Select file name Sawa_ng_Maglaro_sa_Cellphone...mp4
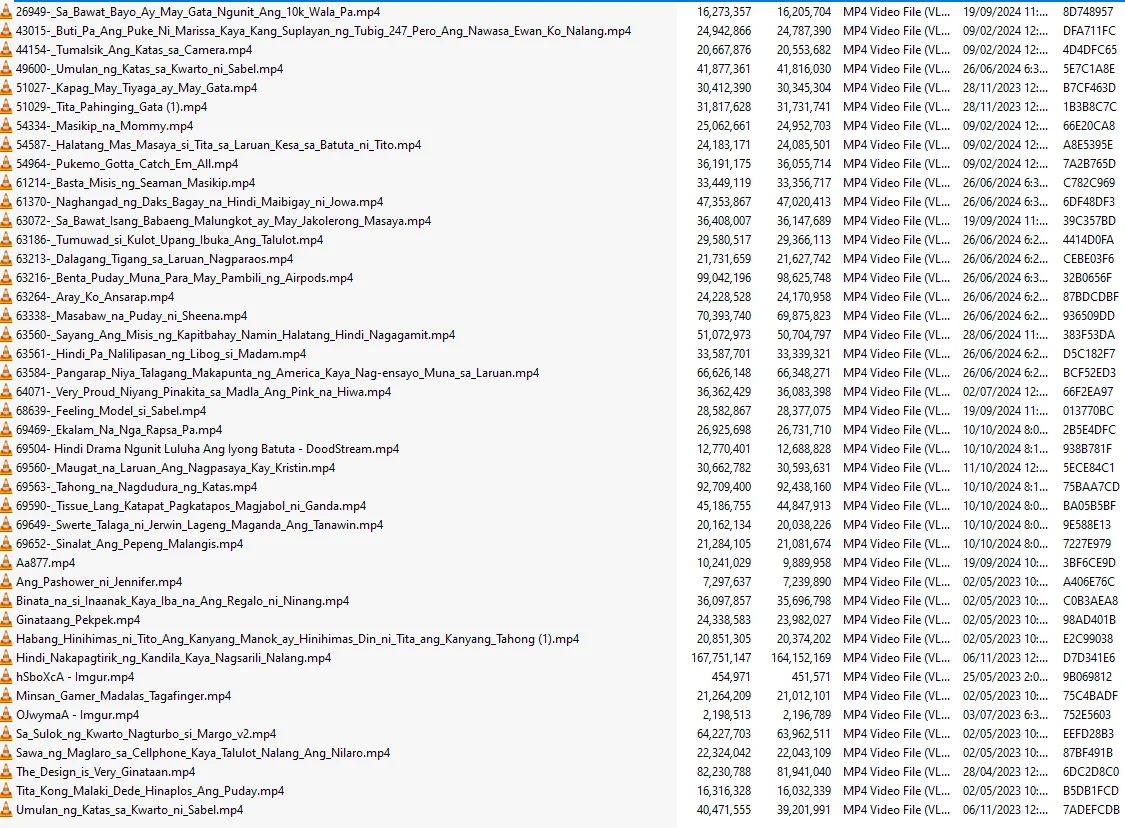 [203, 753]
